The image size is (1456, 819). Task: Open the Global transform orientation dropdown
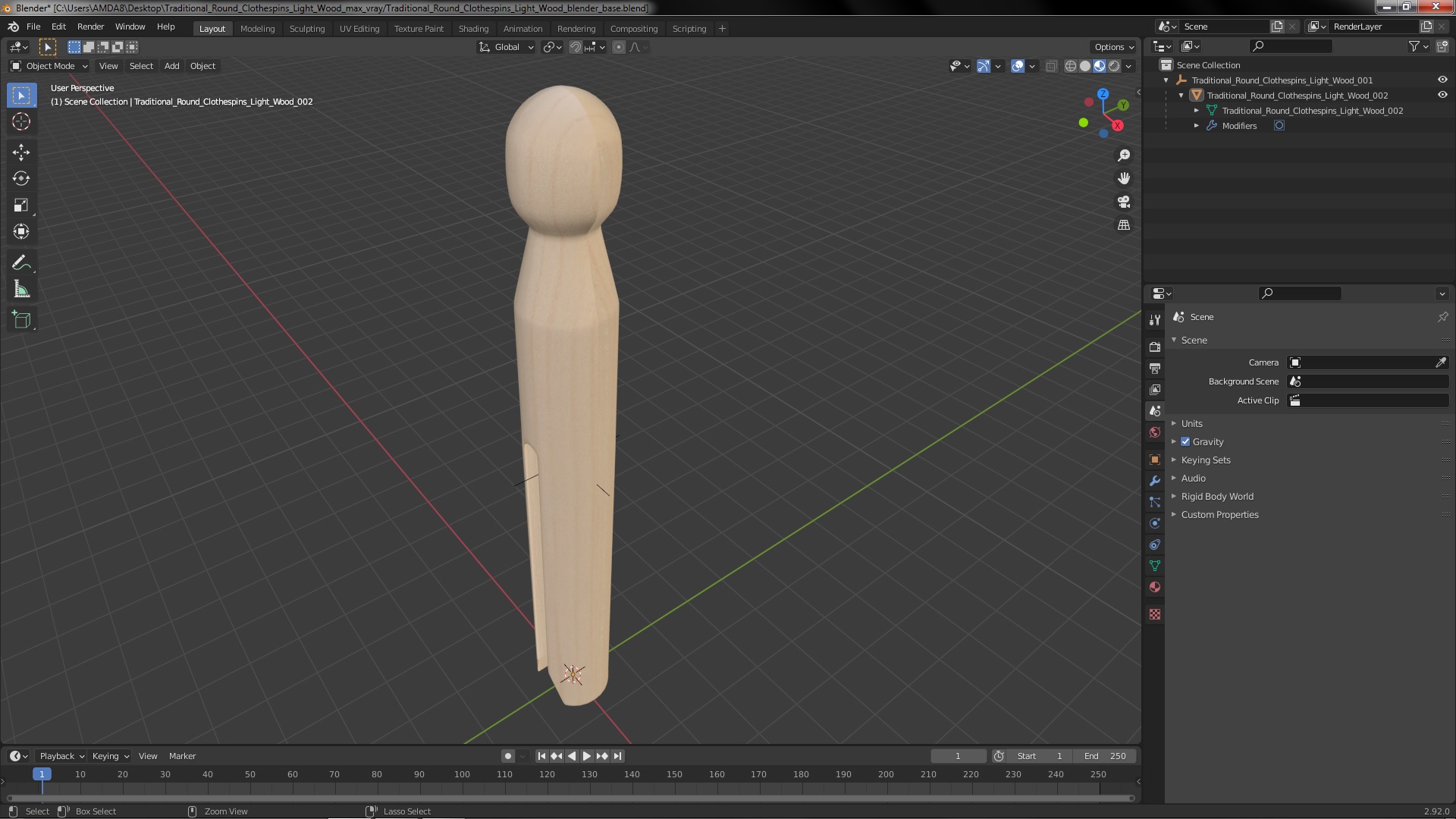(x=506, y=47)
